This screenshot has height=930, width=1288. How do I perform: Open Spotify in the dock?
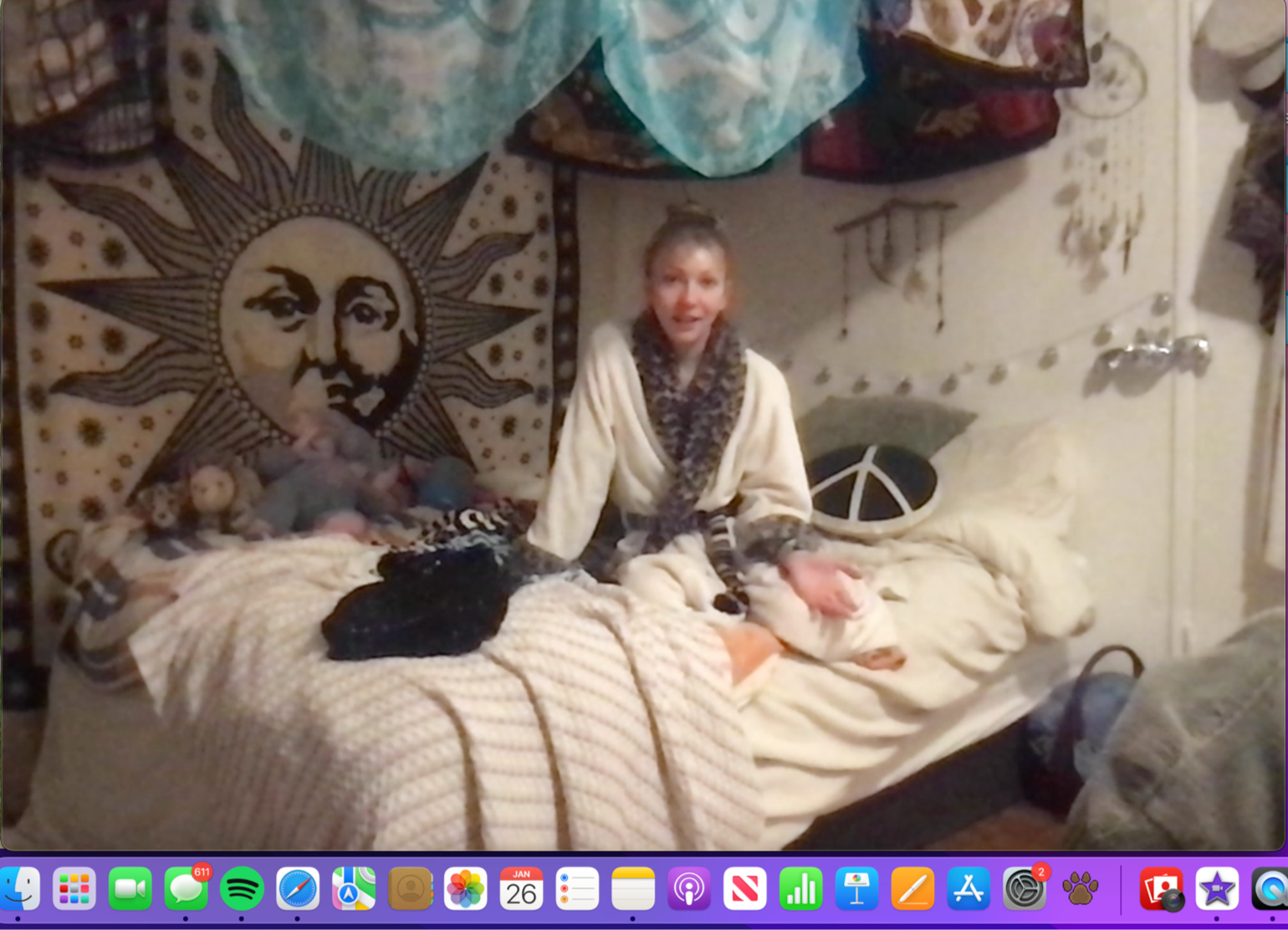click(x=242, y=888)
